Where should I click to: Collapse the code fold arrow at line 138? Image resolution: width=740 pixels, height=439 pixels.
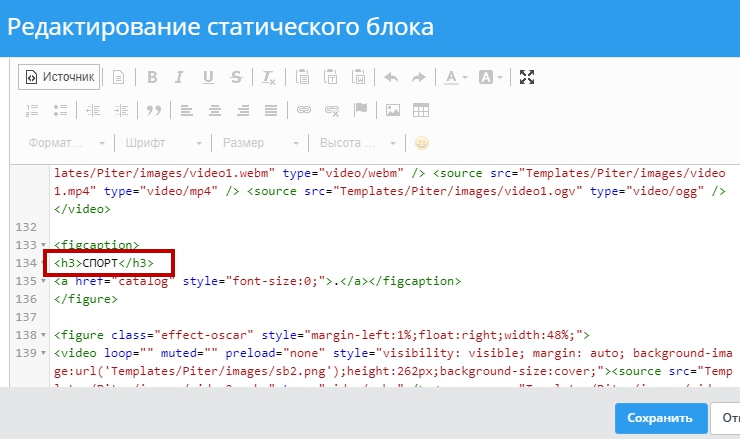click(43, 335)
